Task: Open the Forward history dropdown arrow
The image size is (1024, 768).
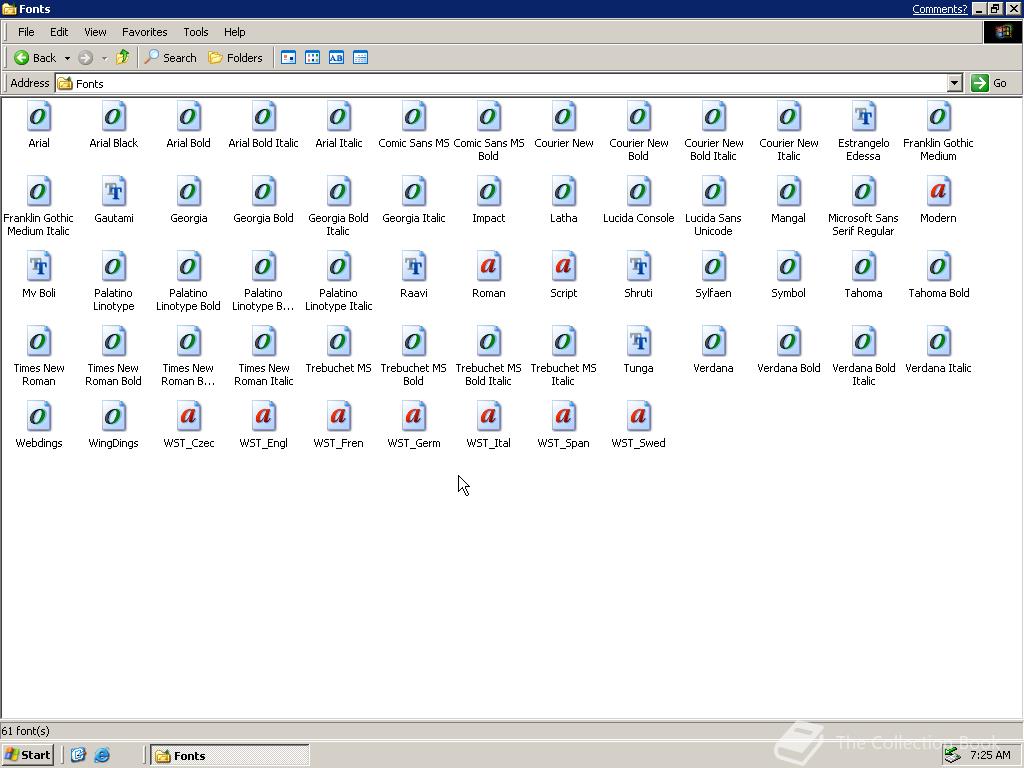Action: (x=104, y=58)
